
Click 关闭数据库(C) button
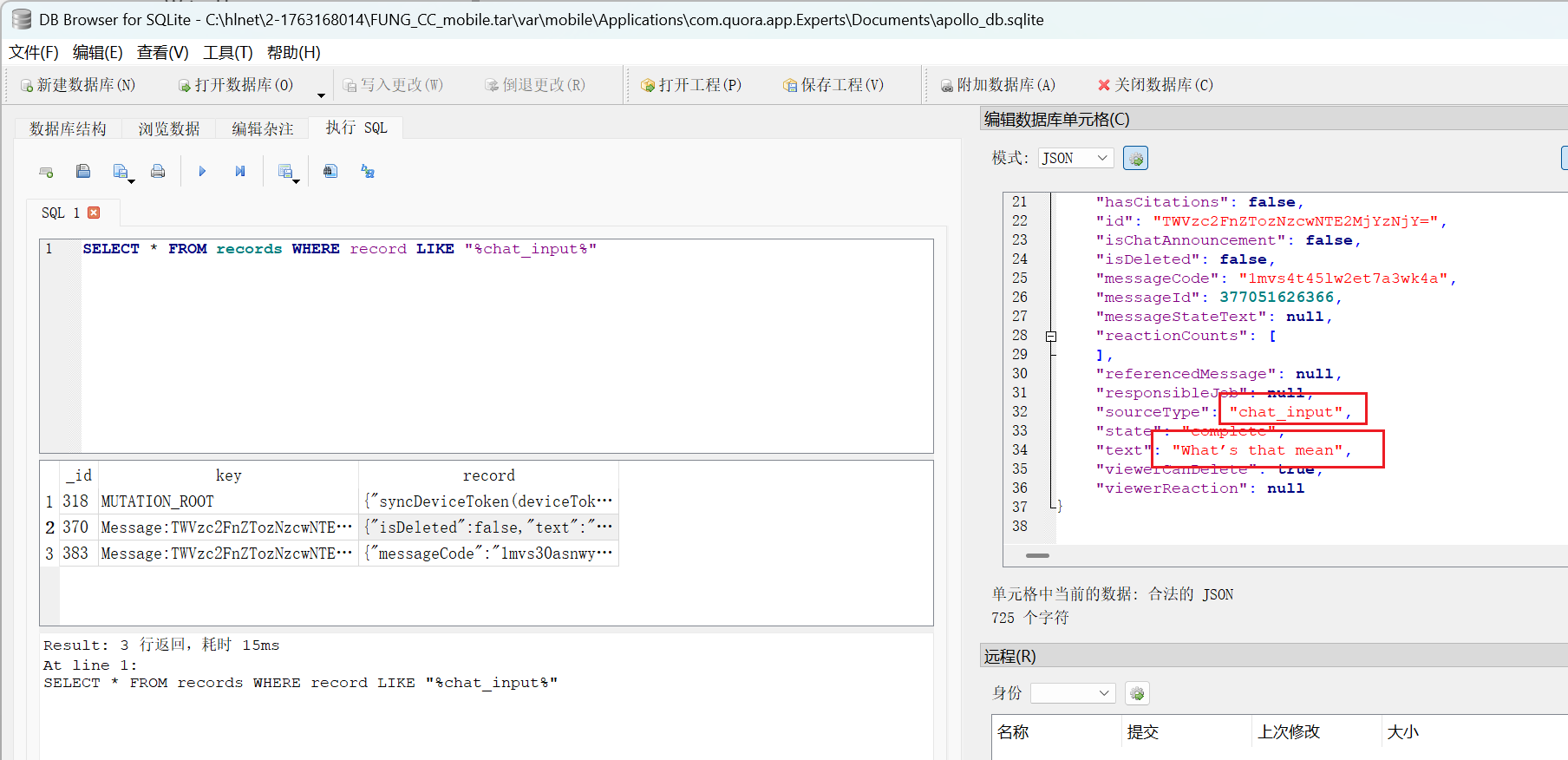(x=1155, y=85)
